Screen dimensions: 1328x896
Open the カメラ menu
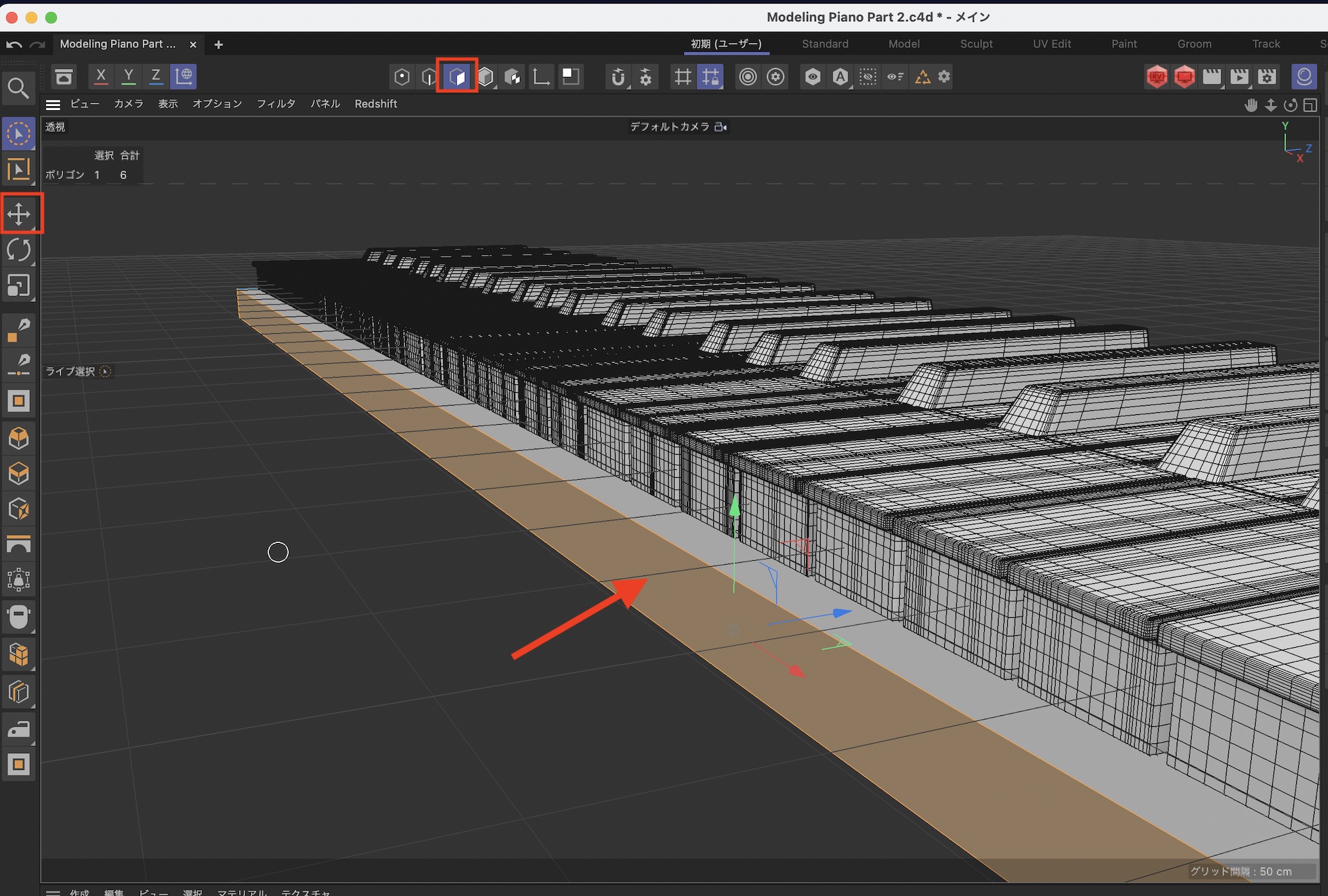click(128, 104)
